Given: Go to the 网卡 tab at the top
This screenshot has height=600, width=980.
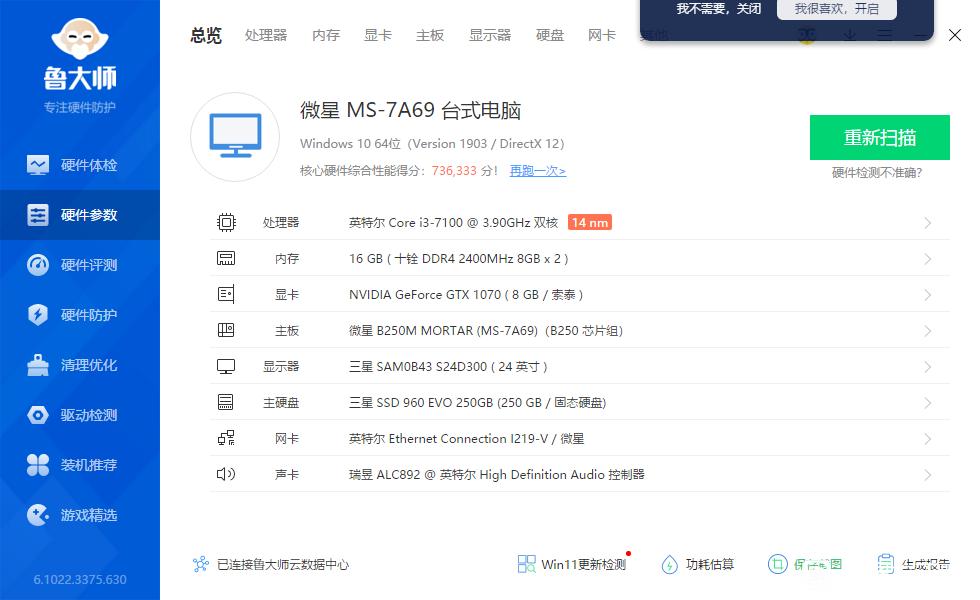Looking at the screenshot, I should tap(602, 35).
